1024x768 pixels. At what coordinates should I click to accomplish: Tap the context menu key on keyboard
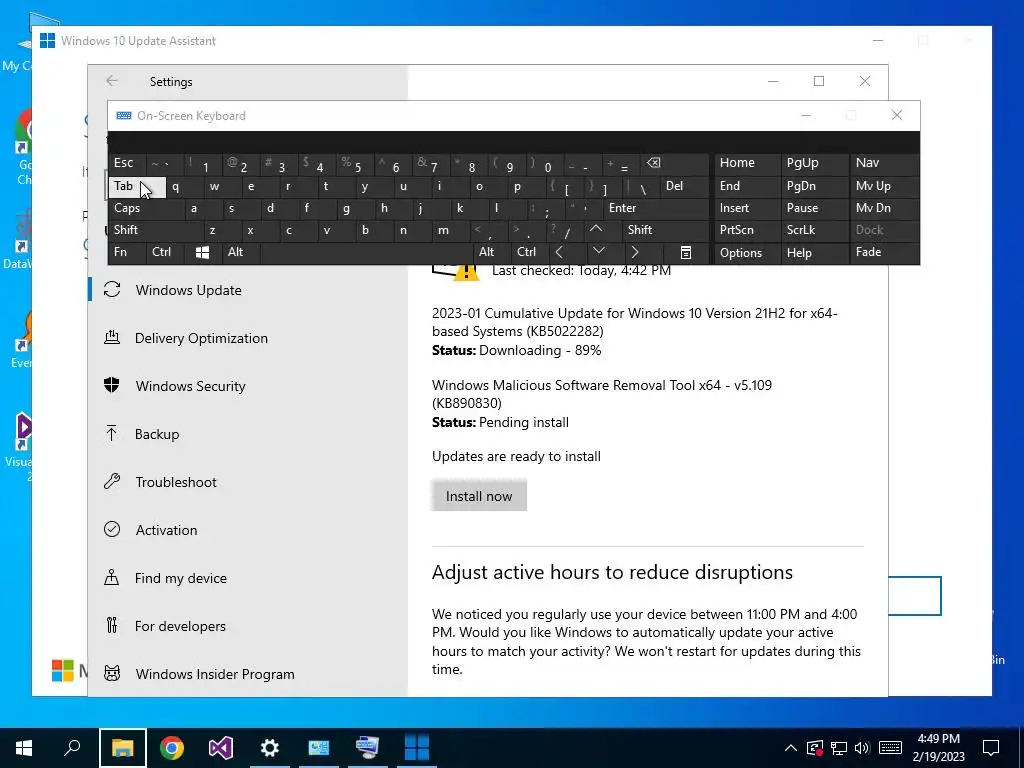[686, 253]
